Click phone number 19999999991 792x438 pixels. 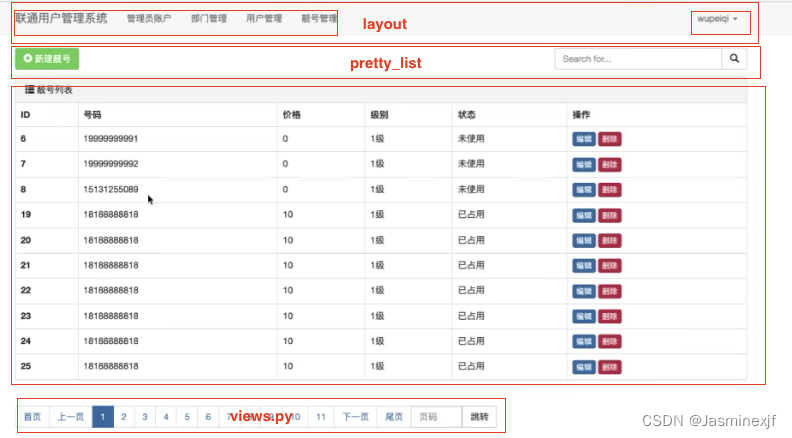pyautogui.click(x=111, y=138)
